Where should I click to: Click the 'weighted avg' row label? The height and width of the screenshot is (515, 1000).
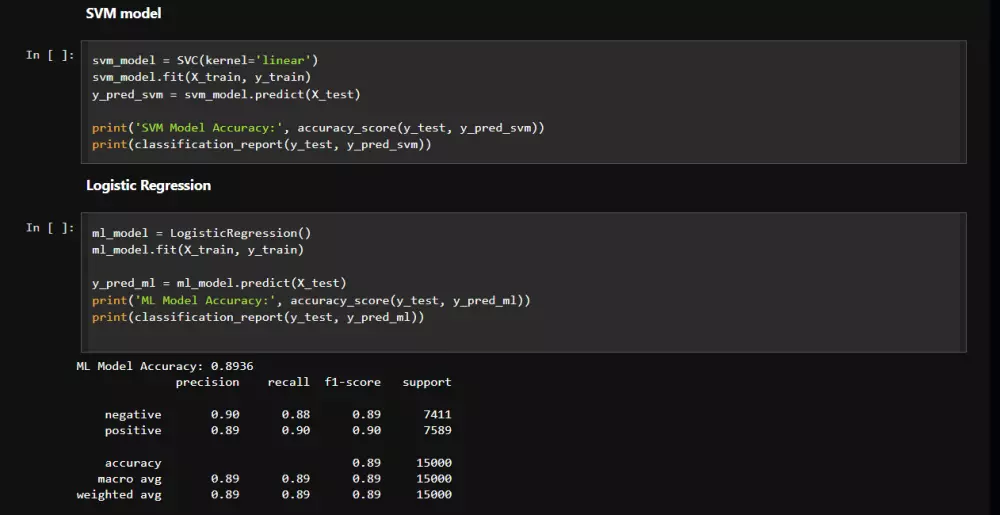click(x=119, y=495)
